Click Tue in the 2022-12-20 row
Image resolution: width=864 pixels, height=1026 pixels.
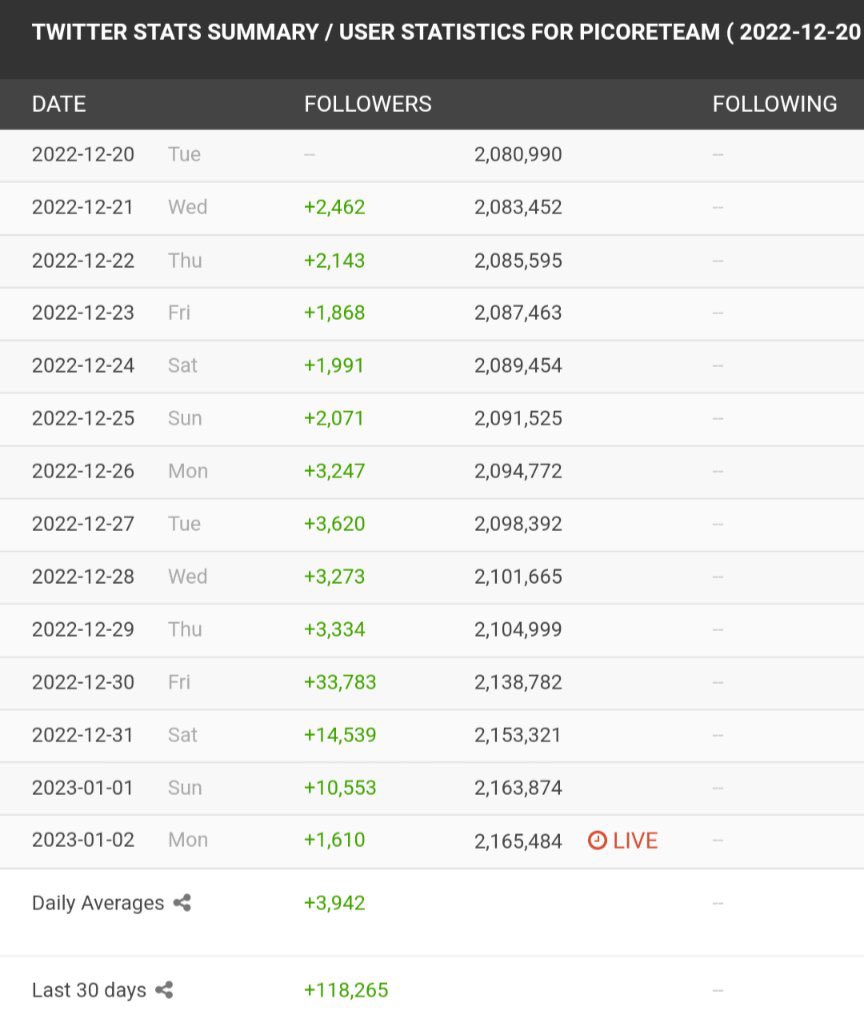(184, 154)
